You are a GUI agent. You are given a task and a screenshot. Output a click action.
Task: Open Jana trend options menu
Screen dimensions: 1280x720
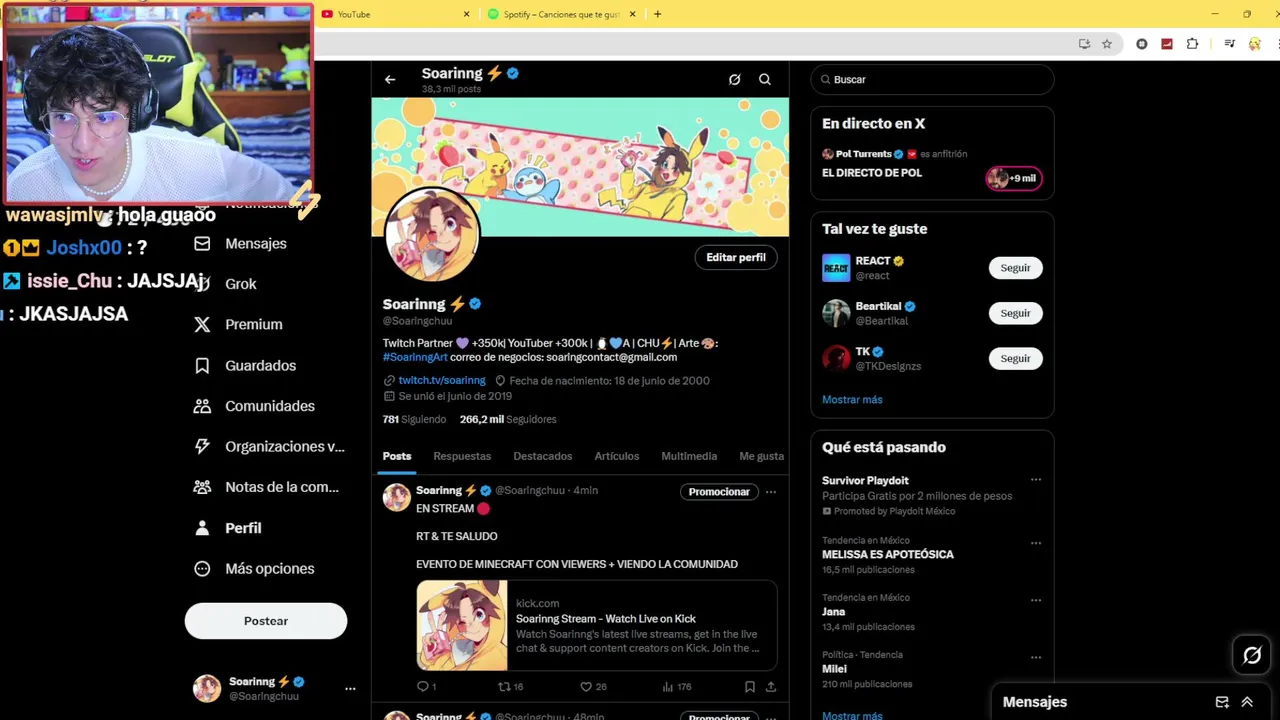point(1036,601)
